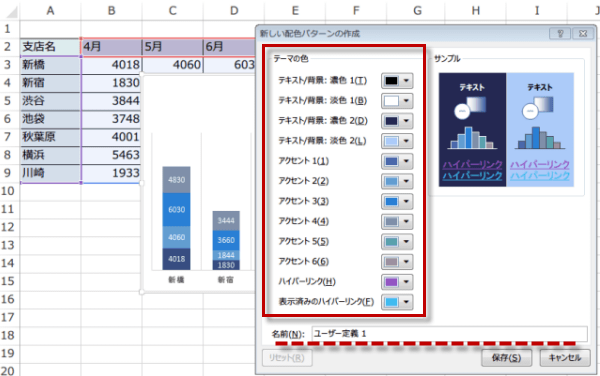Select column A header
This screenshot has height=376, width=600.
(x=50, y=11)
